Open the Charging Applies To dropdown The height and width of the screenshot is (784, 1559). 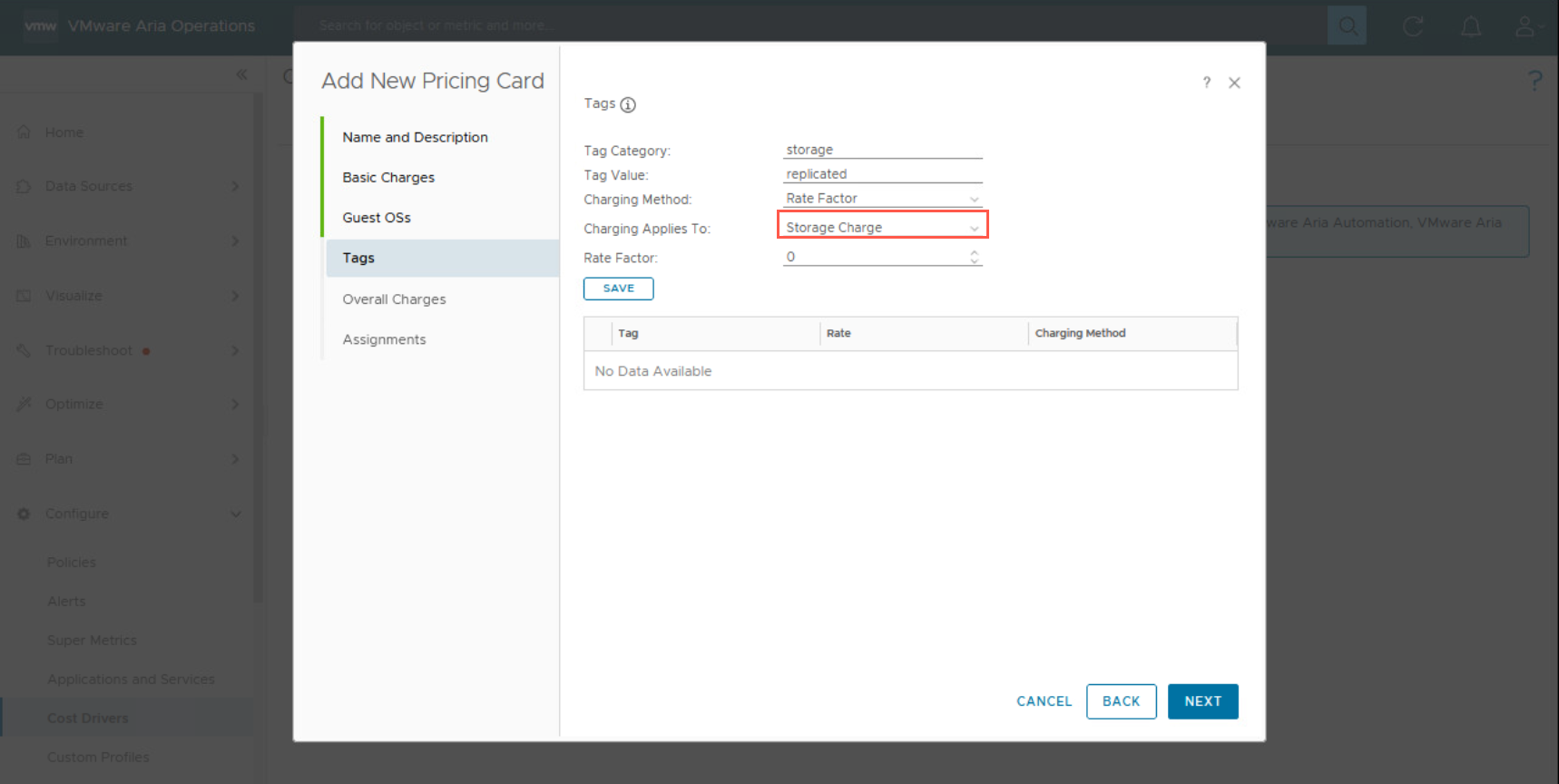point(882,228)
